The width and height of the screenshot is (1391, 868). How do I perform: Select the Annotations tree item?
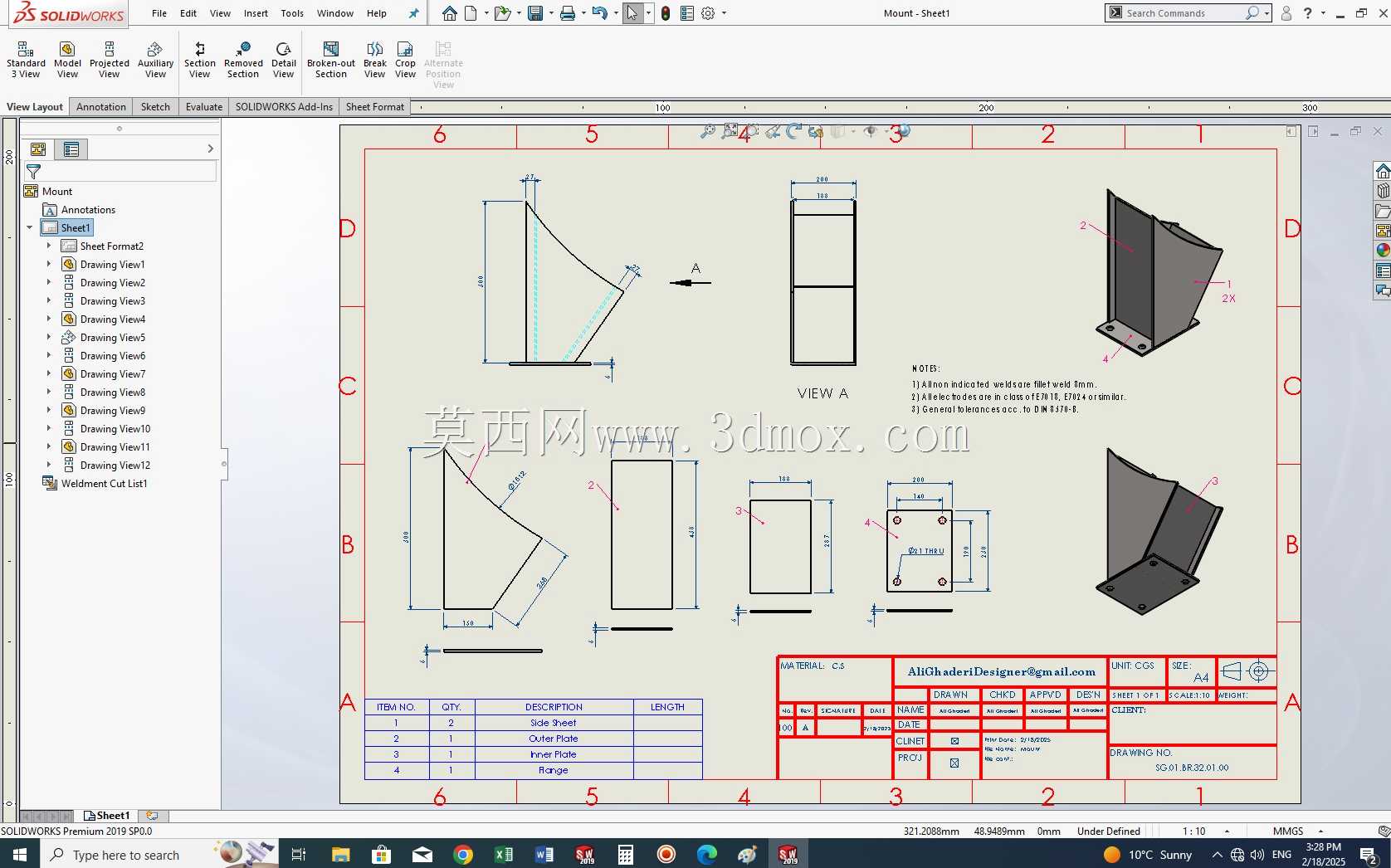pos(88,209)
